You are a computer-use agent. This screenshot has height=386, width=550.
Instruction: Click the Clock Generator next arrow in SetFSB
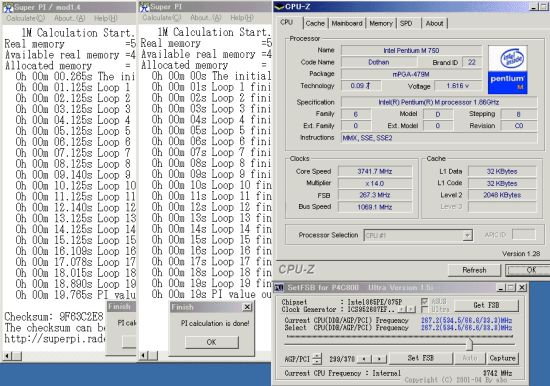coord(411,310)
